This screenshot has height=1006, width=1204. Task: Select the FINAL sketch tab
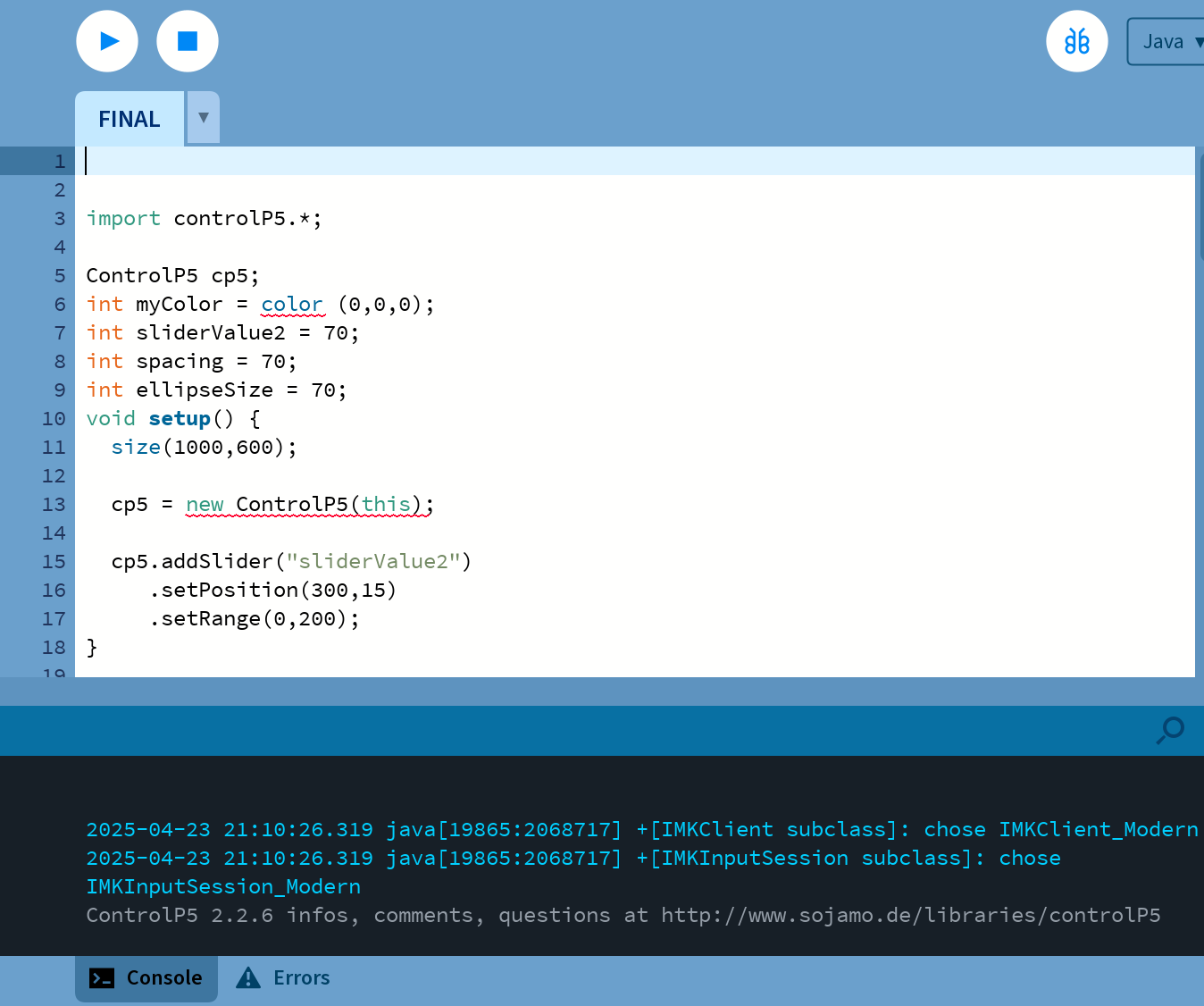click(130, 119)
